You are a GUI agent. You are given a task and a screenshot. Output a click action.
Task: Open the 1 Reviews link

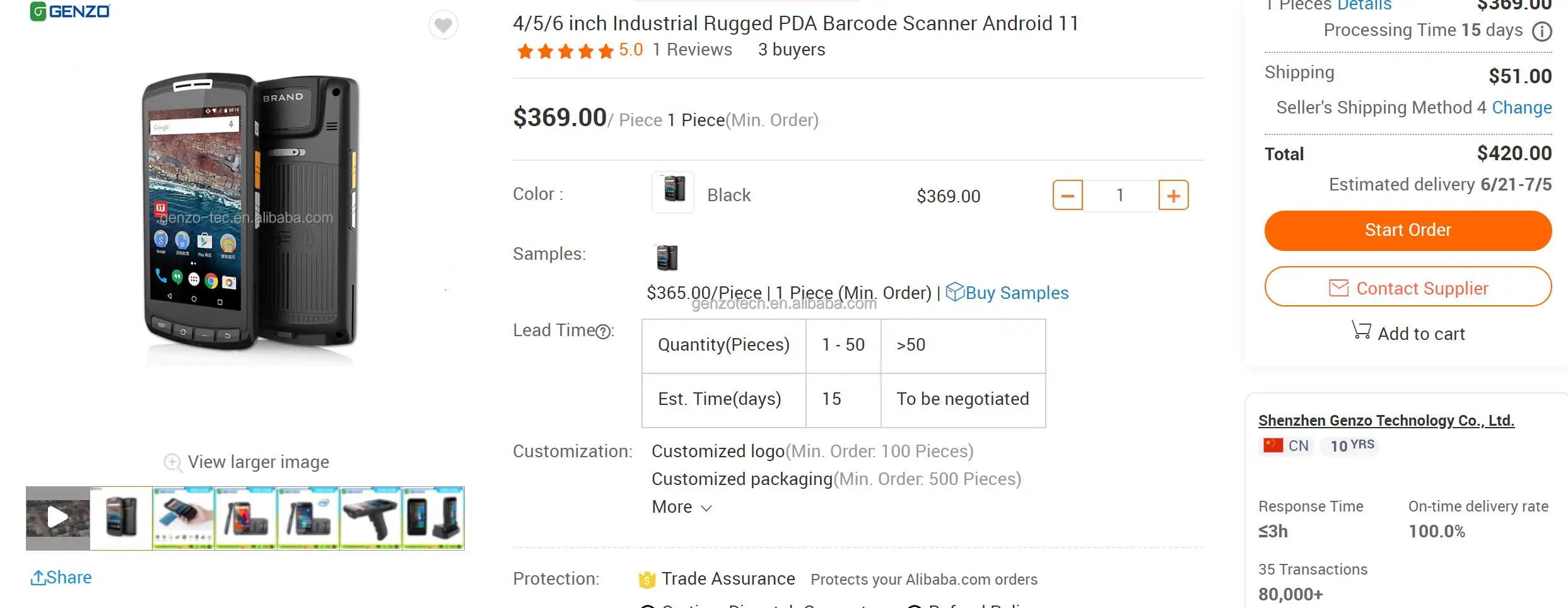[x=692, y=49]
